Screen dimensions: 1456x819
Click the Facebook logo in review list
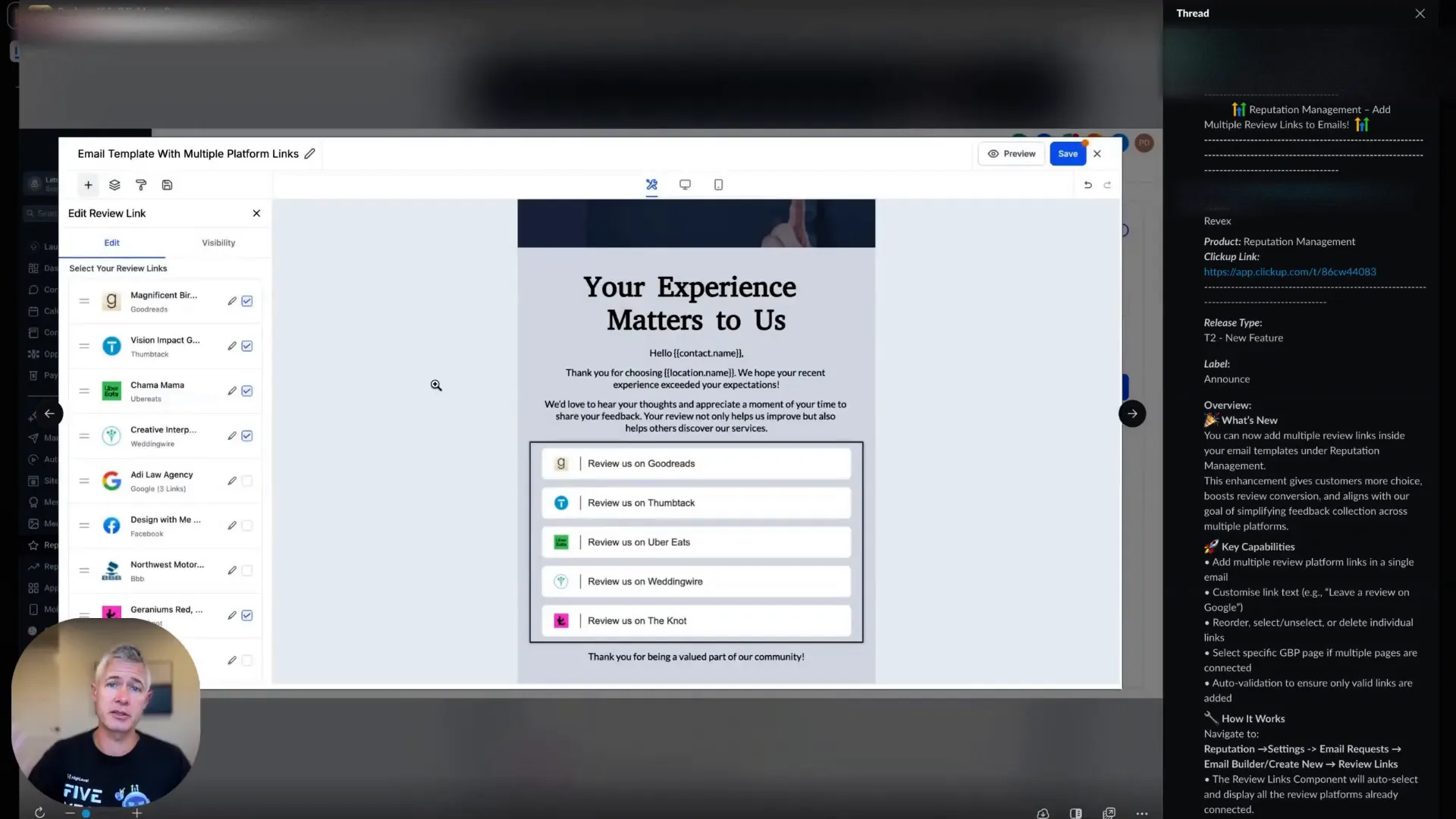[111, 526]
